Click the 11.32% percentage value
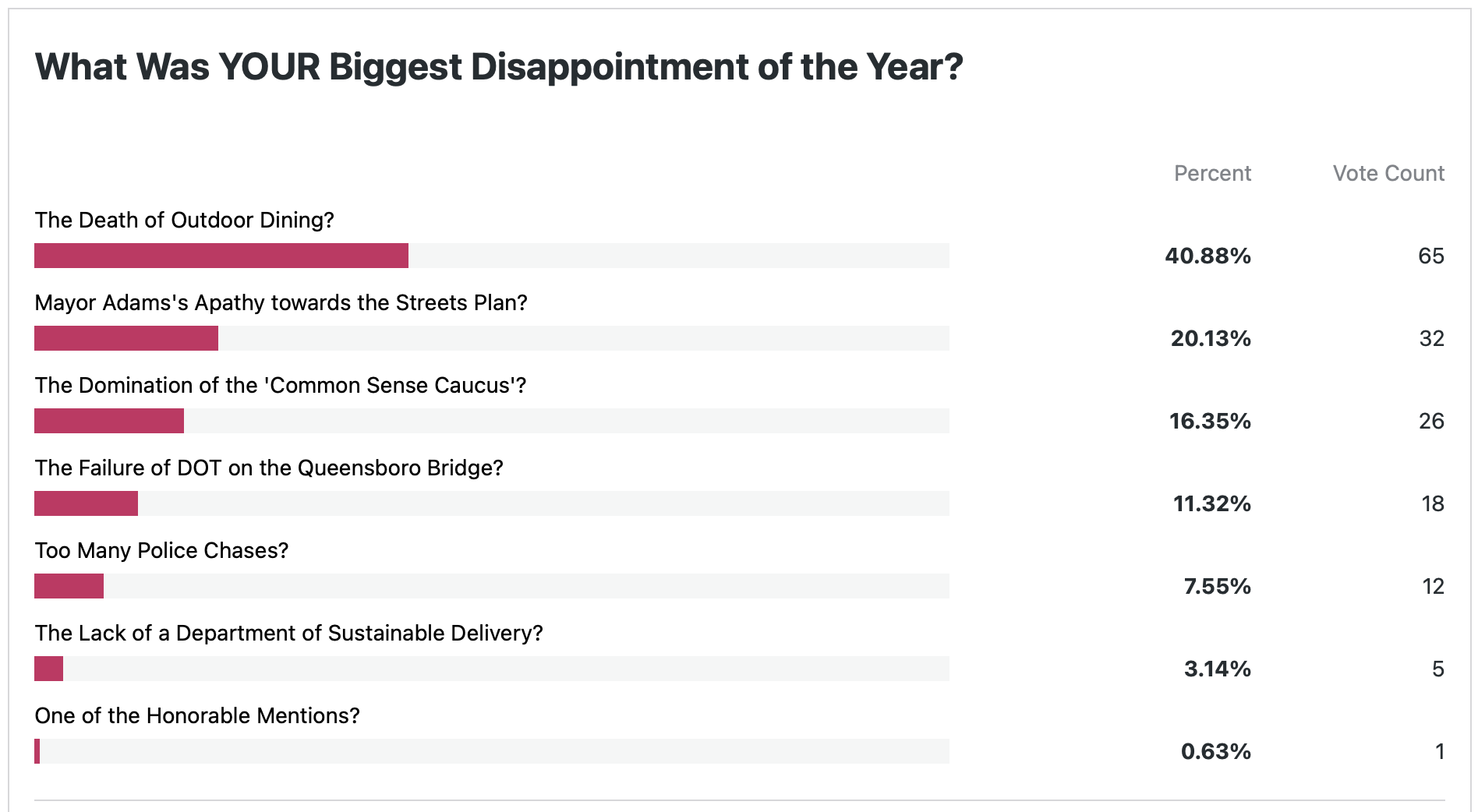The image size is (1478, 812). click(x=1212, y=503)
